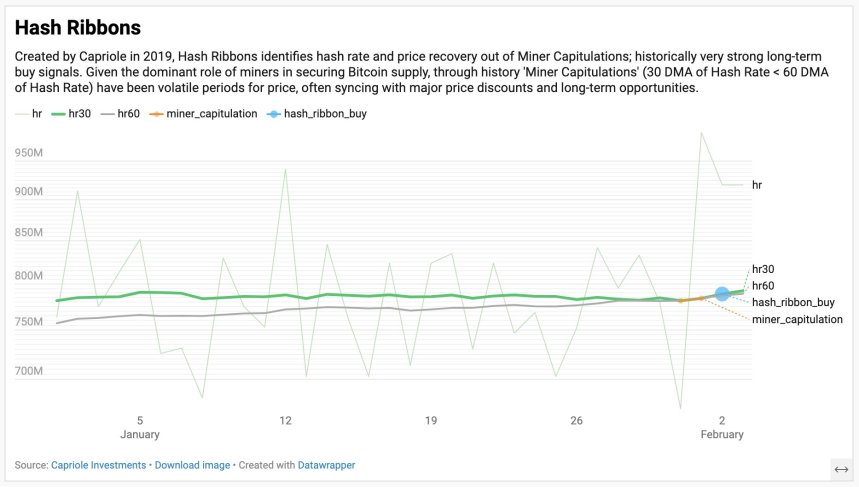Click the hr30 label at chart right
This screenshot has width=859, height=487.
point(763,269)
